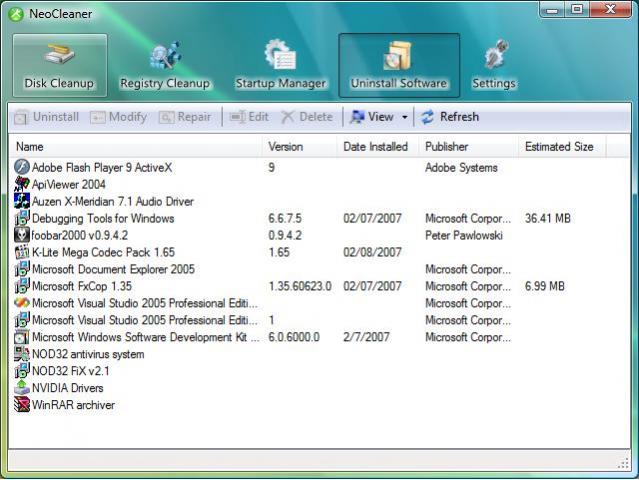Select Microsoft Document Explorer 2005 entry
Viewport: 639px width, 480px height.
(x=113, y=269)
